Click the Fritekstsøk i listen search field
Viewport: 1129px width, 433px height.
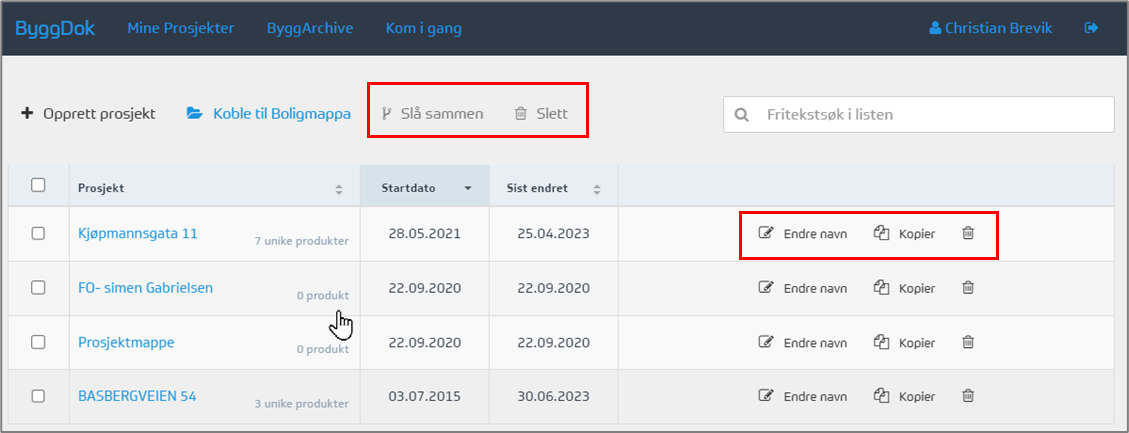[930, 114]
